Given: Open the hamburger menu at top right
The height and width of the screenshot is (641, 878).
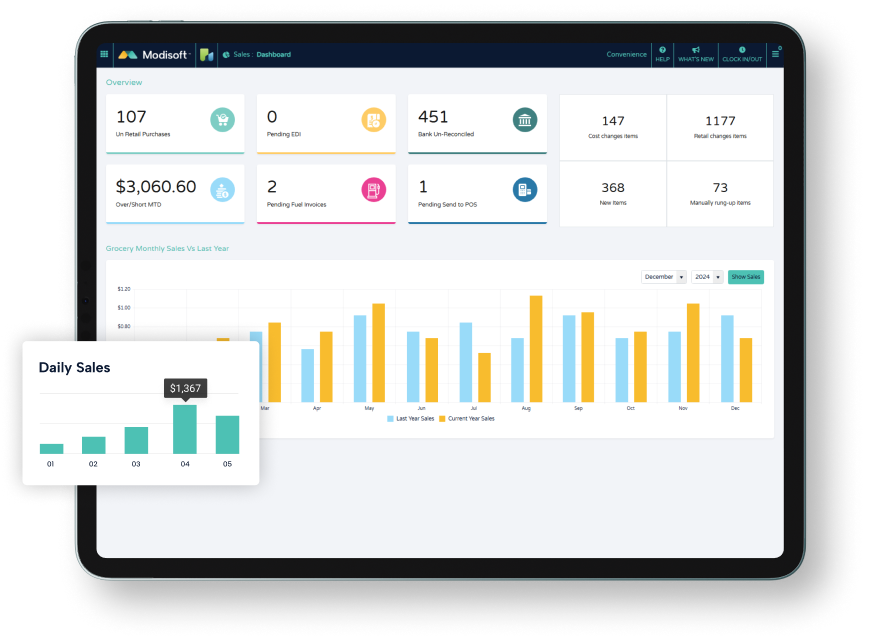Looking at the screenshot, I should (775, 55).
